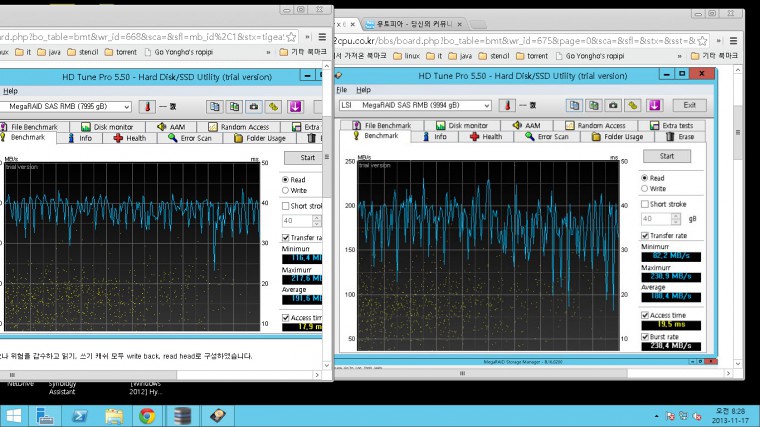Options icon in left HD Tune toolbar
This screenshot has height=427, width=760.
pos(273,107)
